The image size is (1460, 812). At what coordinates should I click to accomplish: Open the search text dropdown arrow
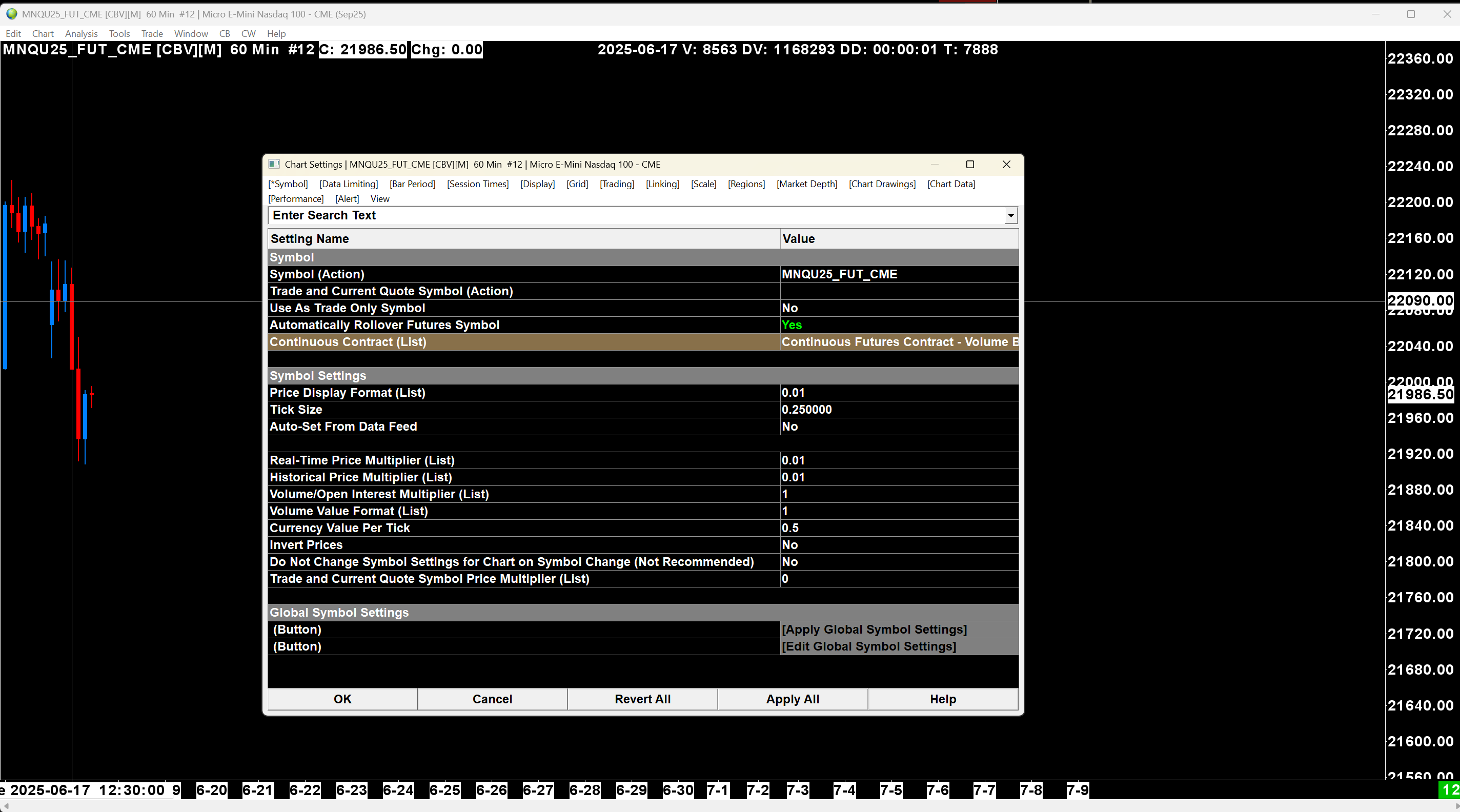[1010, 215]
